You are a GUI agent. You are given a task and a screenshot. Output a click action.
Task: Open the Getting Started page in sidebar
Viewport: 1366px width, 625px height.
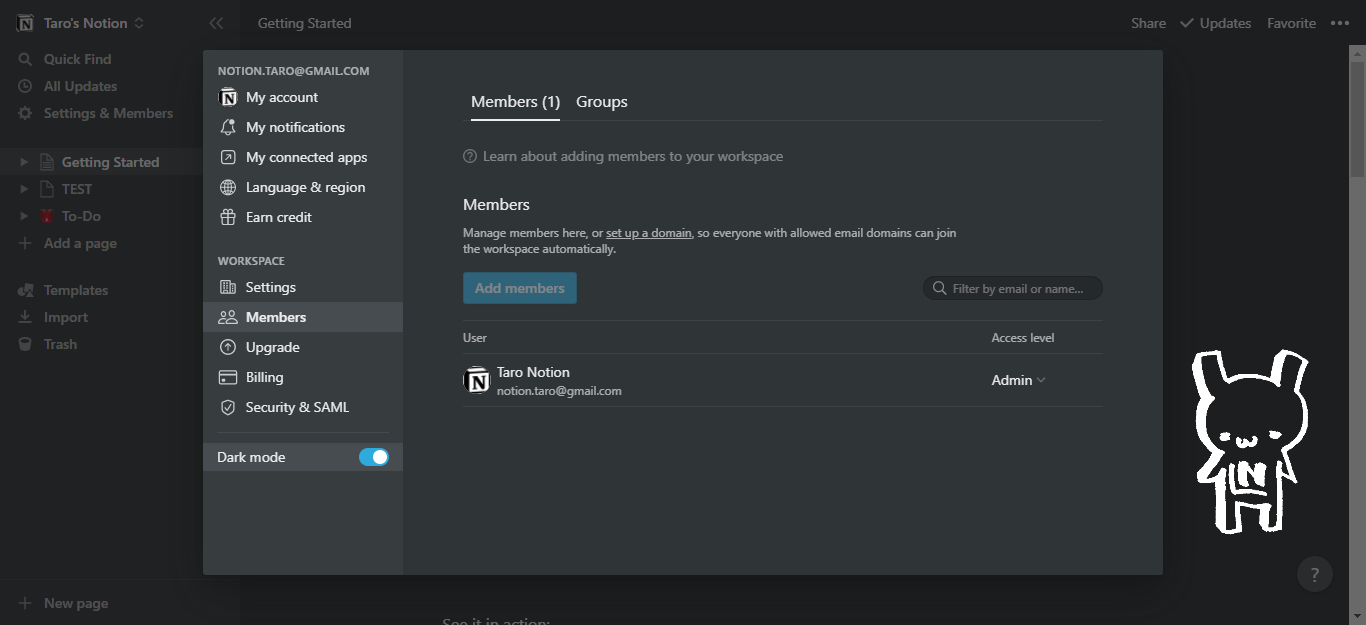pyautogui.click(x=110, y=162)
